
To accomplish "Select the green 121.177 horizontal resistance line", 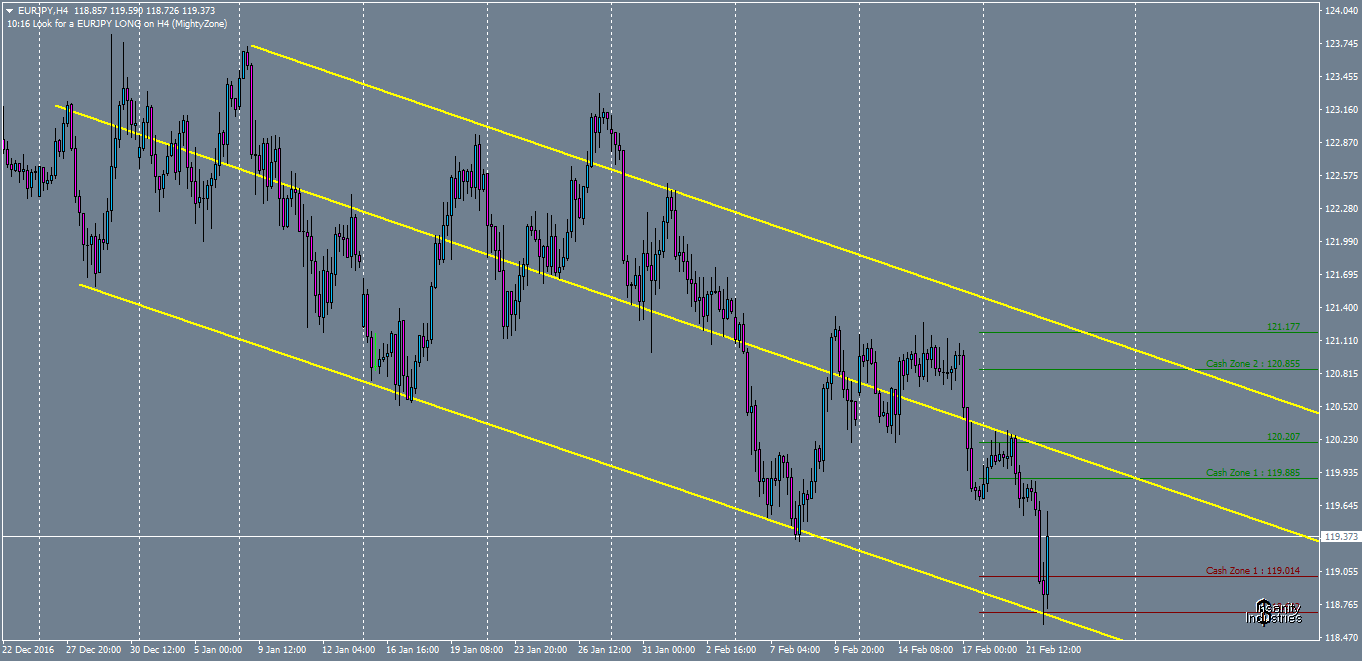I will click(1100, 331).
